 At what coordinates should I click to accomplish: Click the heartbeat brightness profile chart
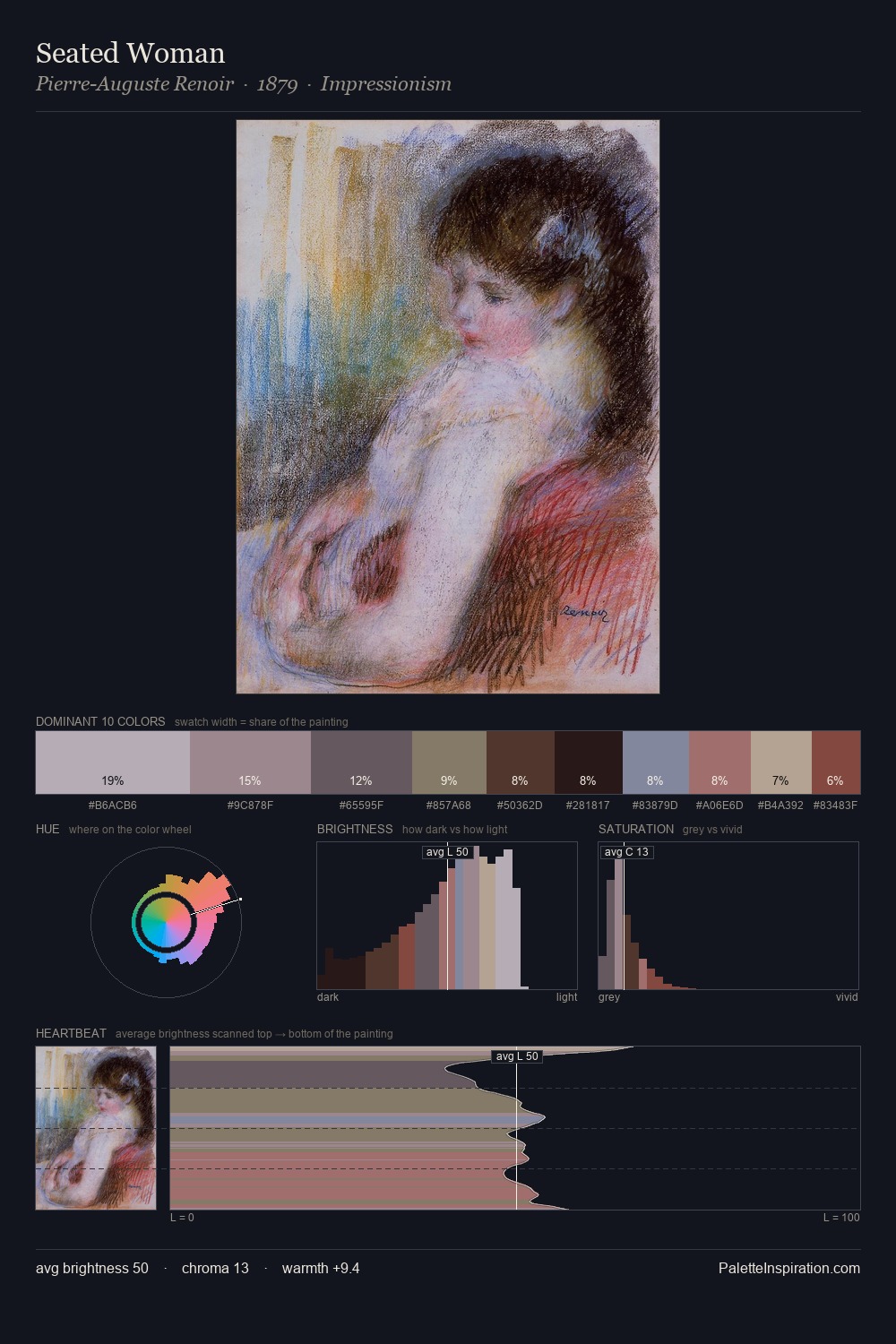(x=515, y=1128)
